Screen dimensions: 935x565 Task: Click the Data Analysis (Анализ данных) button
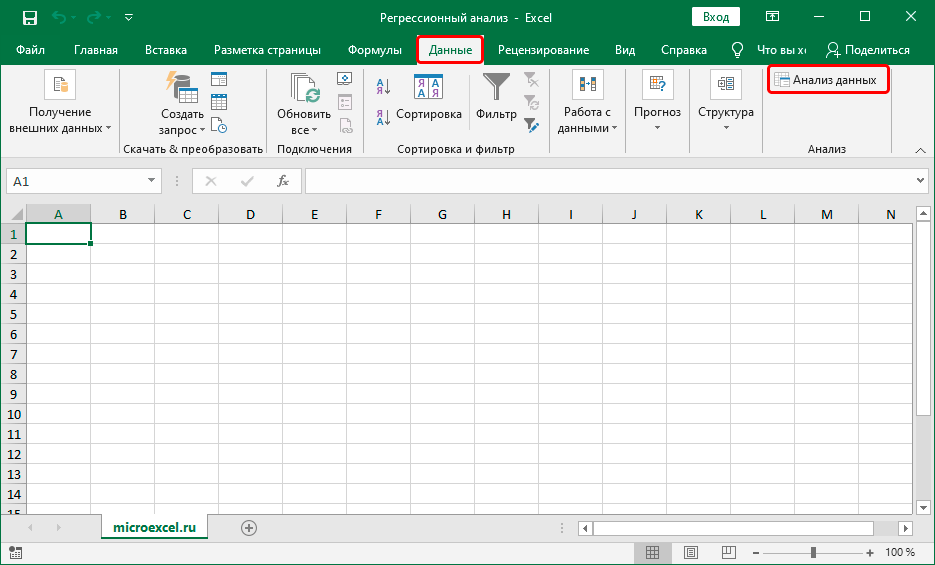coord(827,80)
